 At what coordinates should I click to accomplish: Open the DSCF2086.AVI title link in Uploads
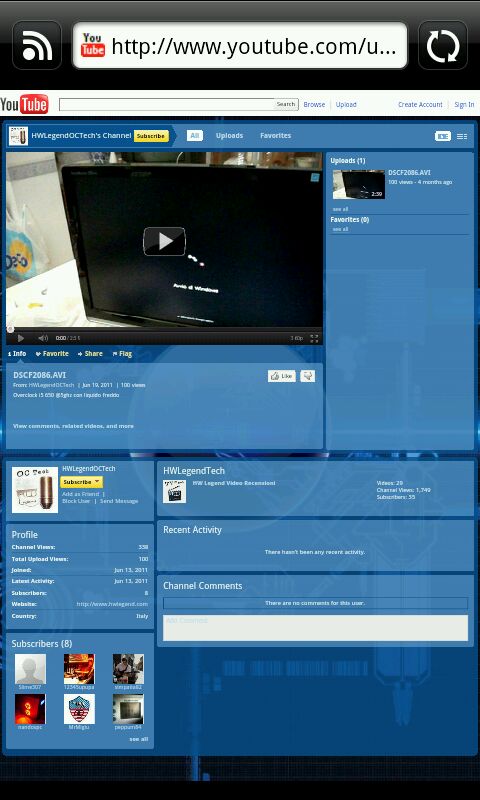click(x=409, y=173)
